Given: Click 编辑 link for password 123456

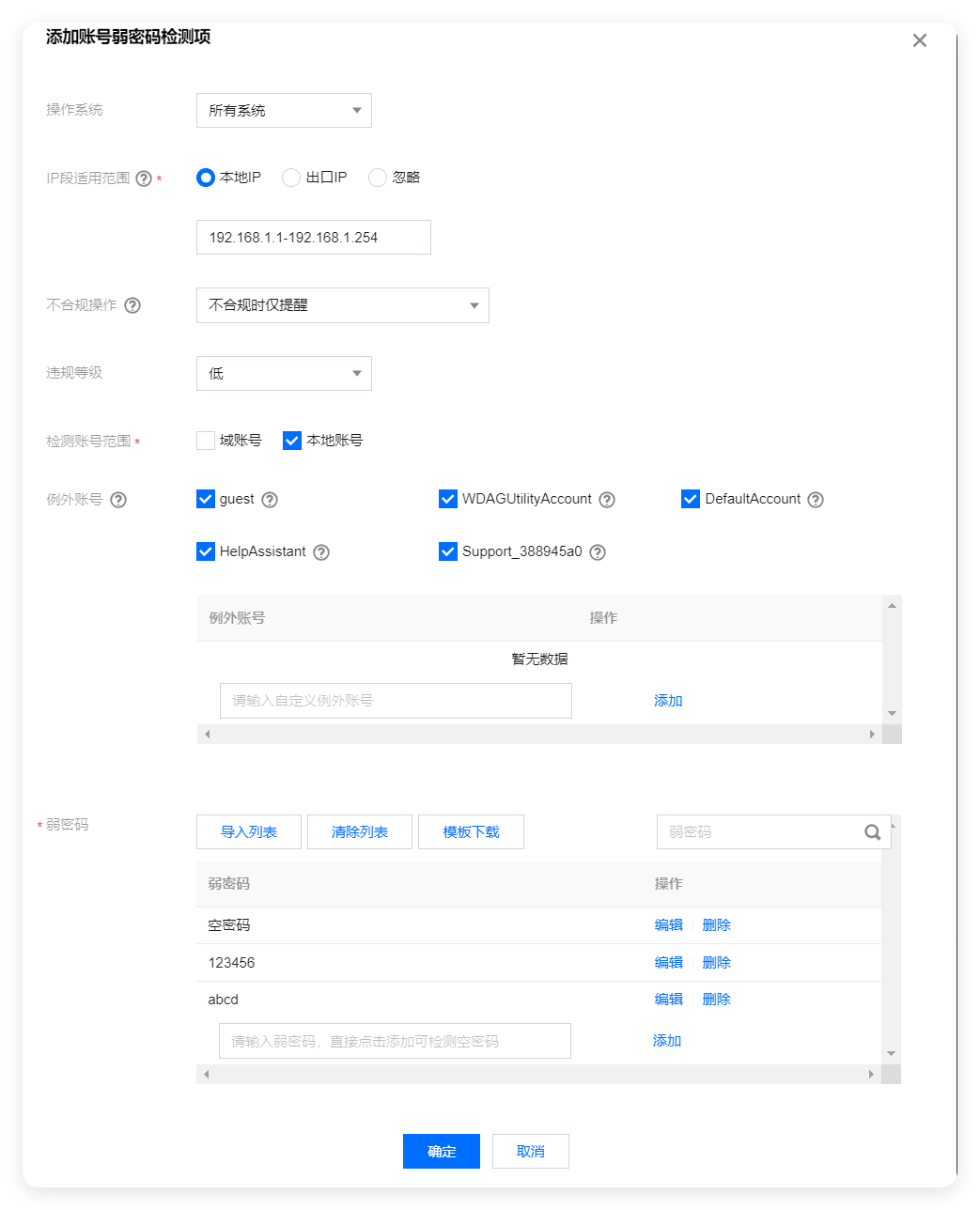Looking at the screenshot, I should point(668,963).
